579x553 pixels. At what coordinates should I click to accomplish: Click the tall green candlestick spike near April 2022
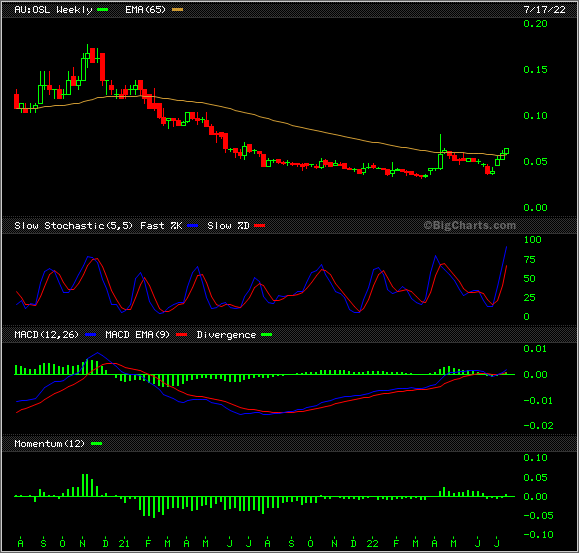point(440,152)
